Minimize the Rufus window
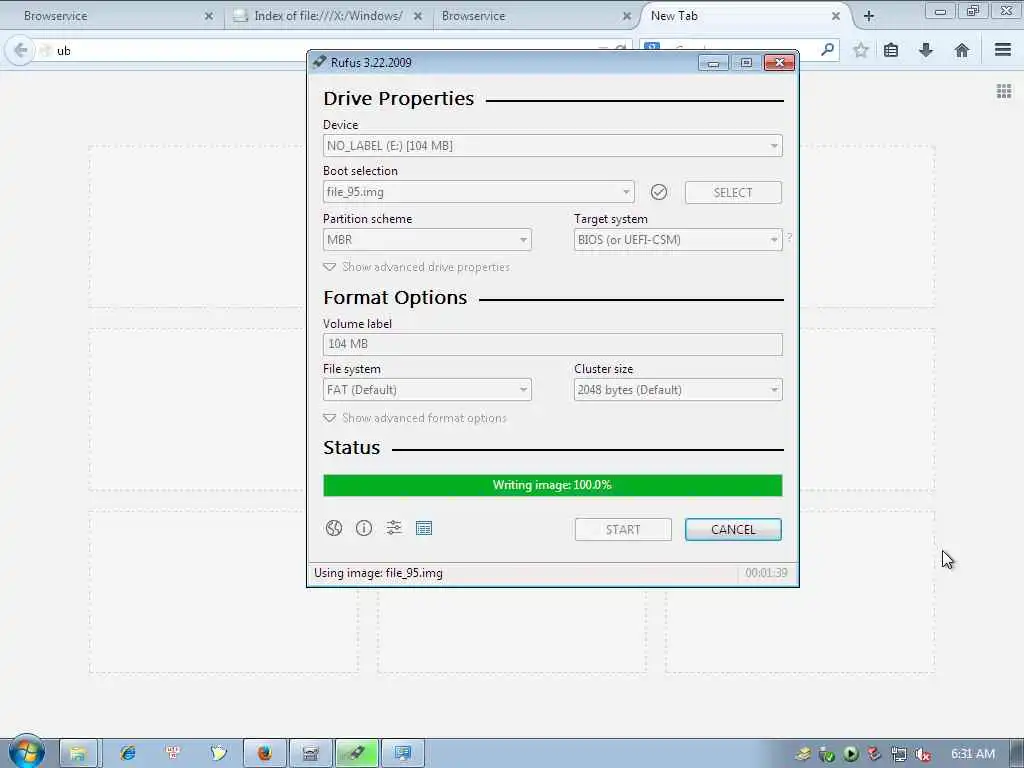The width and height of the screenshot is (1024, 768). [x=714, y=63]
